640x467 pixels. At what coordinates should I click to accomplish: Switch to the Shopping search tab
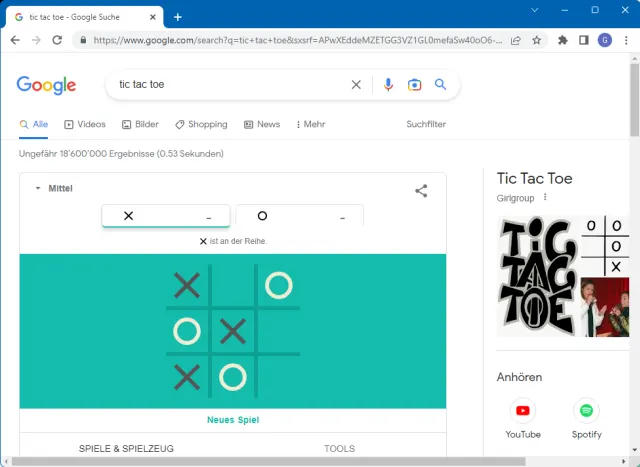point(201,124)
